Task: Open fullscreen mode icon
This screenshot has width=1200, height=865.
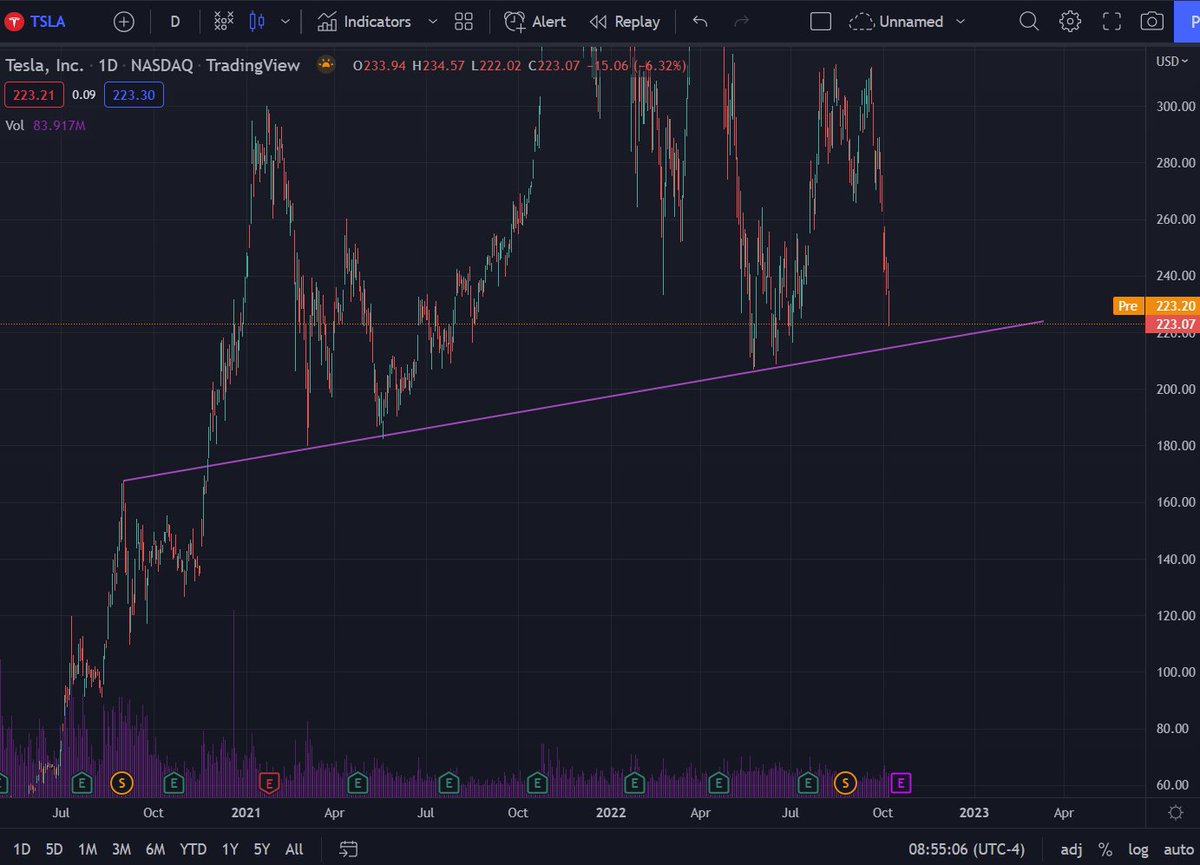Action: [1111, 21]
